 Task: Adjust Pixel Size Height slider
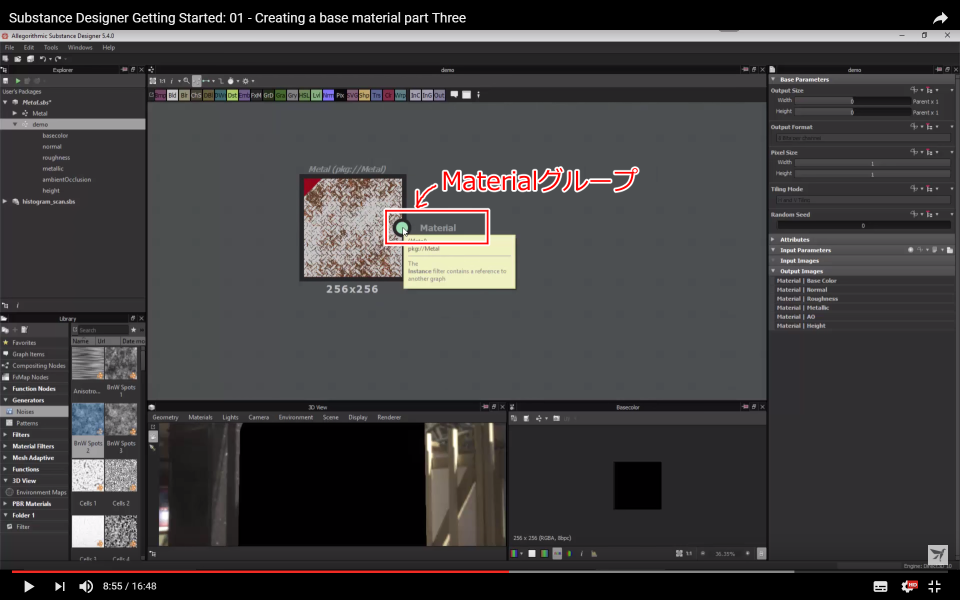pyautogui.click(x=872, y=174)
